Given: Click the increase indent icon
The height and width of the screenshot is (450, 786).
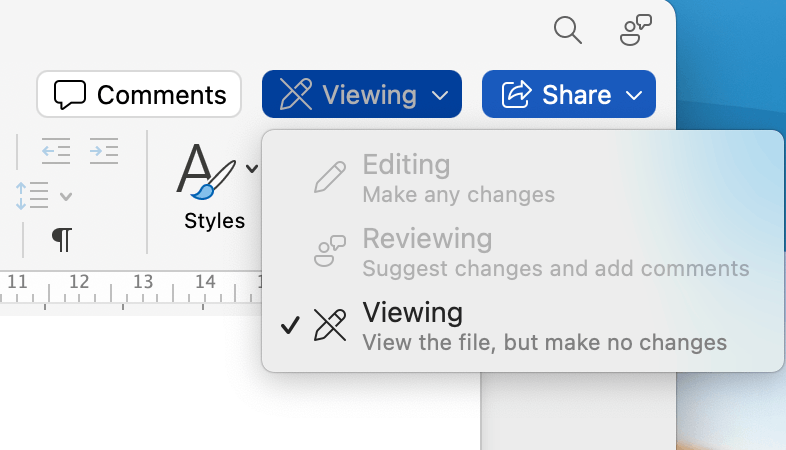Looking at the screenshot, I should click(103, 151).
